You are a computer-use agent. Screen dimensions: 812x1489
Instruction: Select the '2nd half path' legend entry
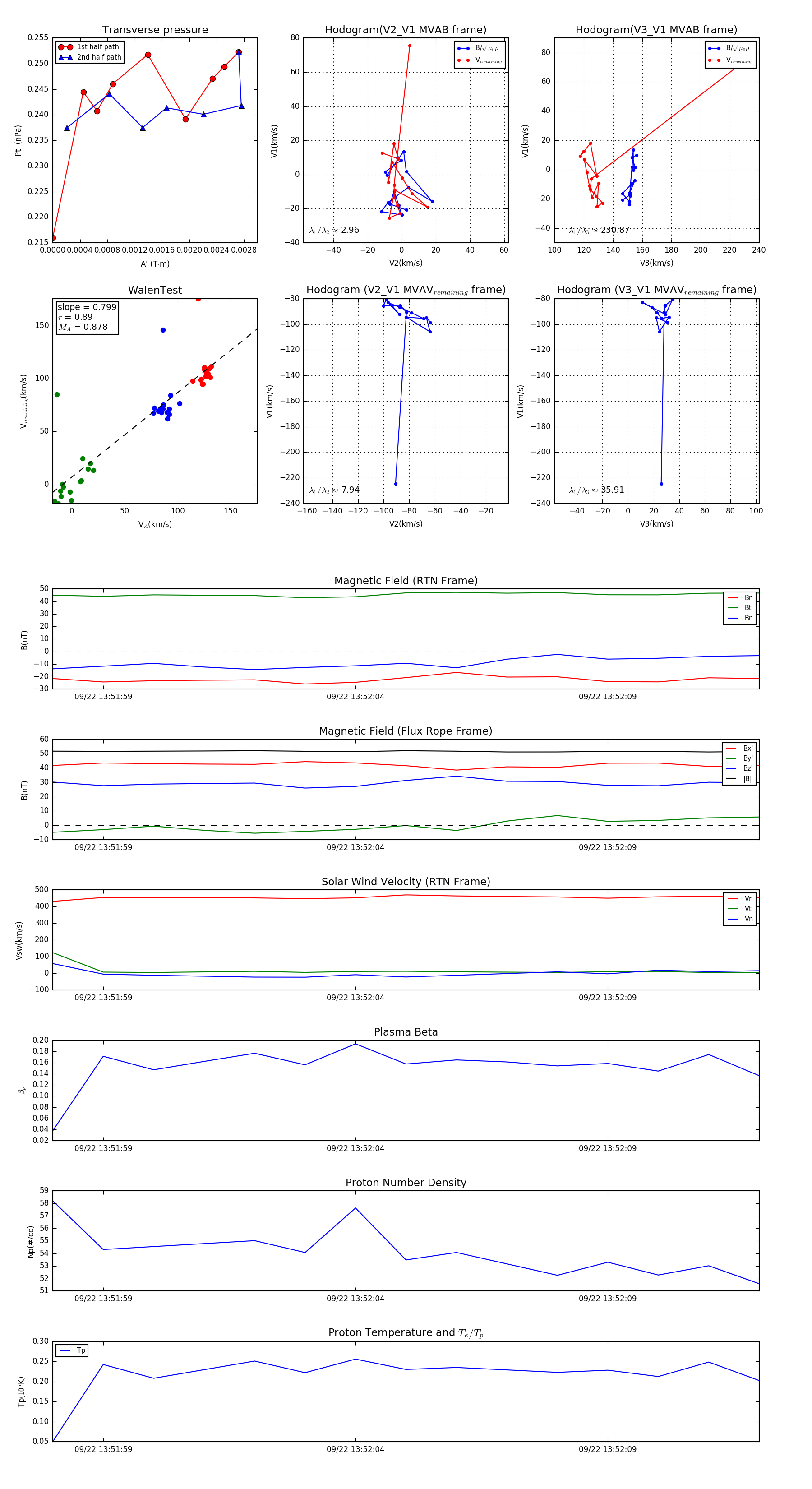point(99,57)
